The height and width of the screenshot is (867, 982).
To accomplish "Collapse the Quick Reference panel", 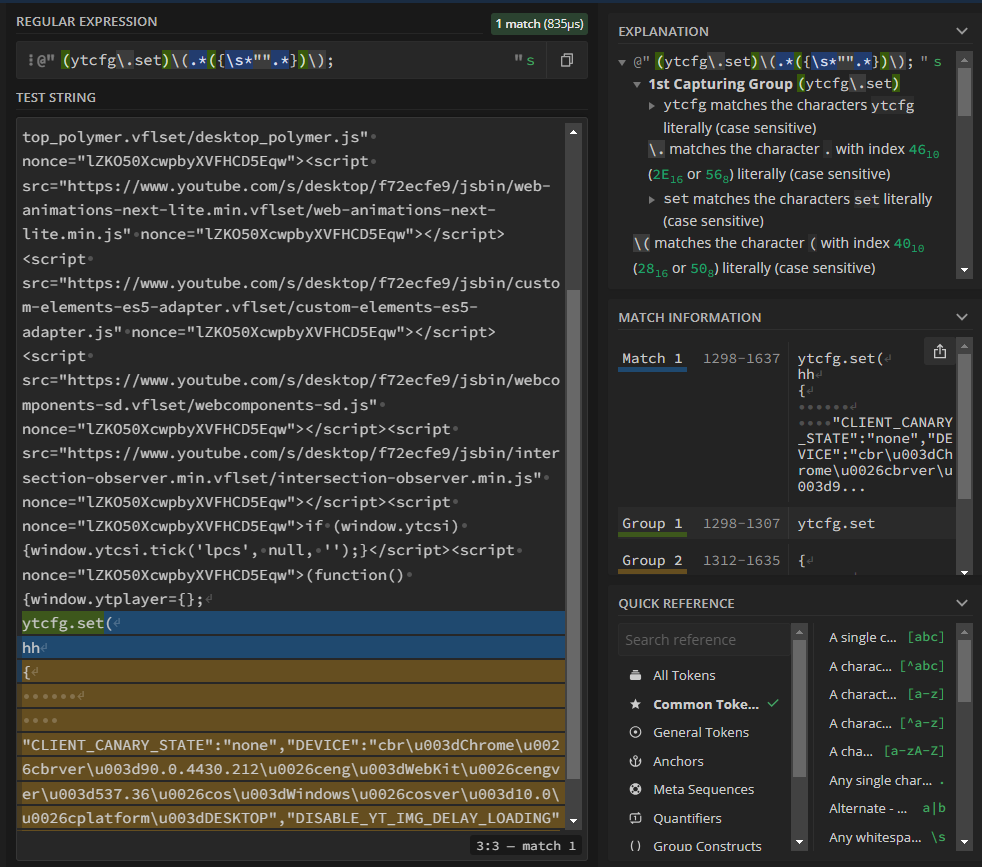I will pyautogui.click(x=962, y=603).
